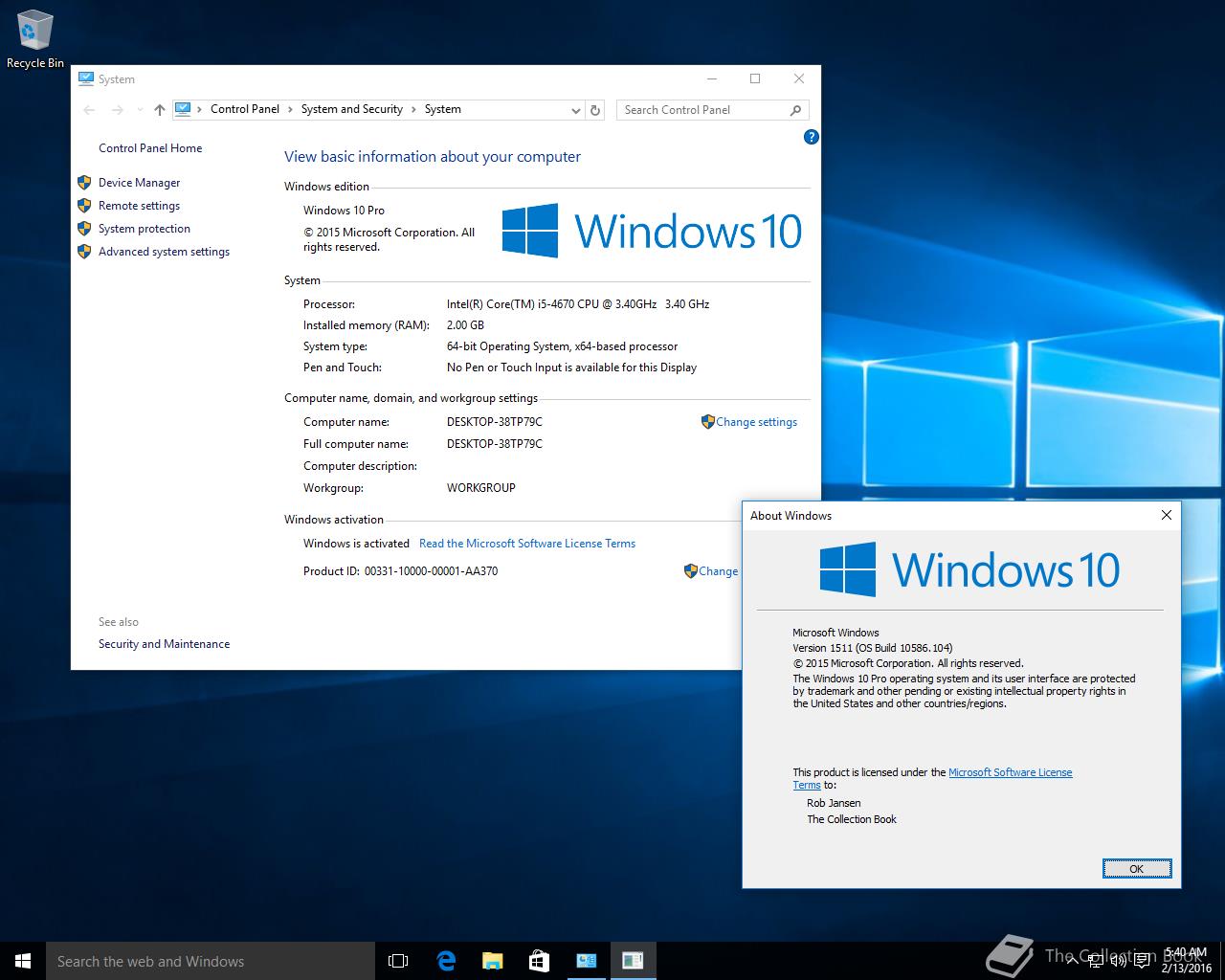The image size is (1225, 980).
Task: Expand chevron before Control Panel breadcrumb
Action: point(199,109)
